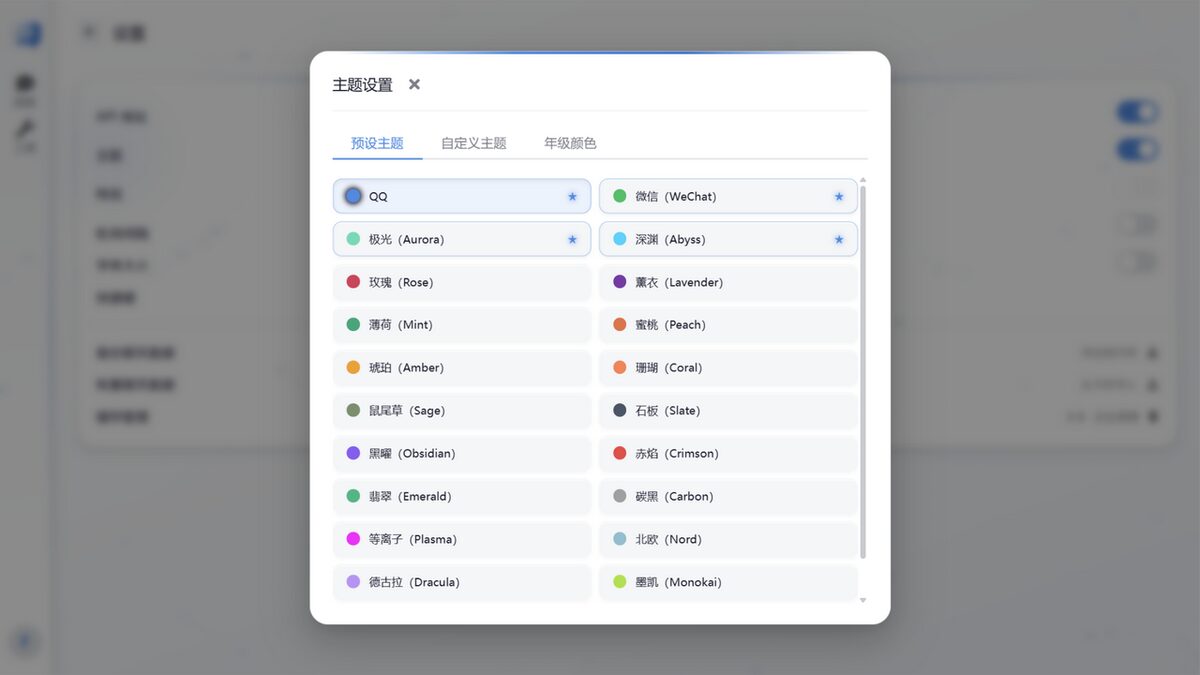Select the 翡翠 (Emerald) theme
This screenshot has width=1200, height=675.
pyautogui.click(x=462, y=497)
